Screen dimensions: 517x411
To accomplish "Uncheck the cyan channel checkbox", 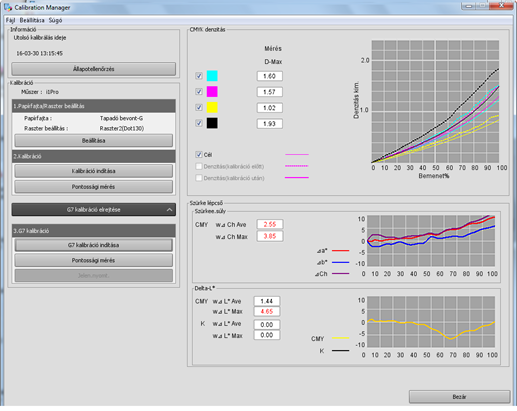I will 199,76.
